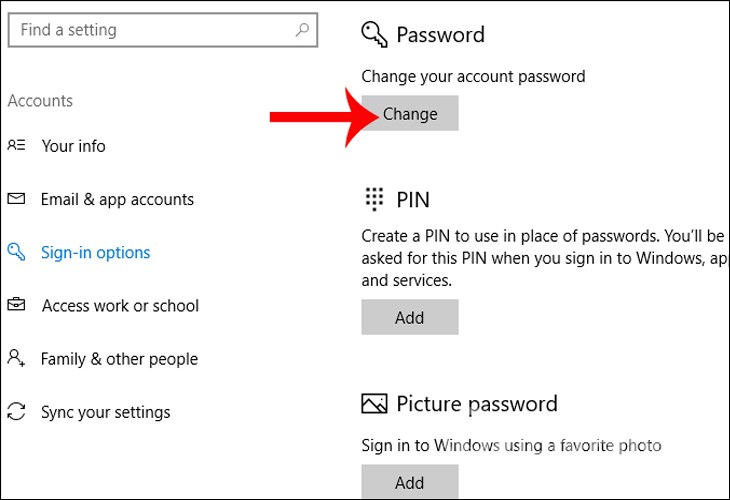Open Access work or school settings
Viewport: 730px width, 500px height.
coord(120,305)
